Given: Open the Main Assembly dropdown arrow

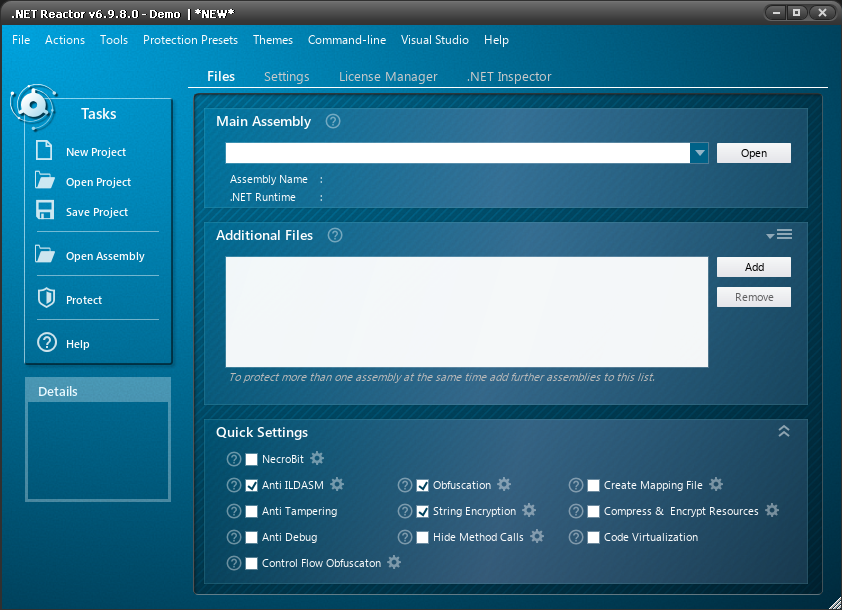Looking at the screenshot, I should pyautogui.click(x=698, y=153).
